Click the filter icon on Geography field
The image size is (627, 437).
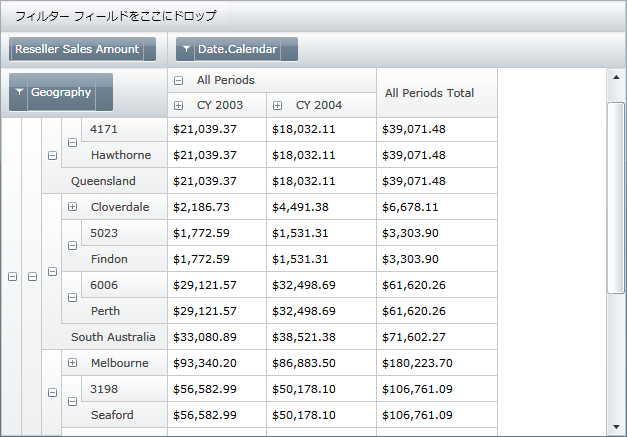tap(19, 92)
